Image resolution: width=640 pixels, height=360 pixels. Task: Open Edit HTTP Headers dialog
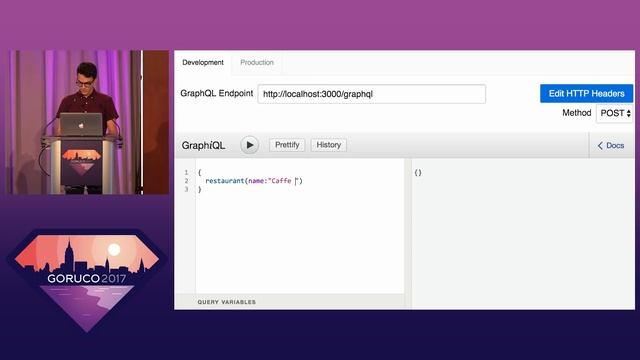587,93
